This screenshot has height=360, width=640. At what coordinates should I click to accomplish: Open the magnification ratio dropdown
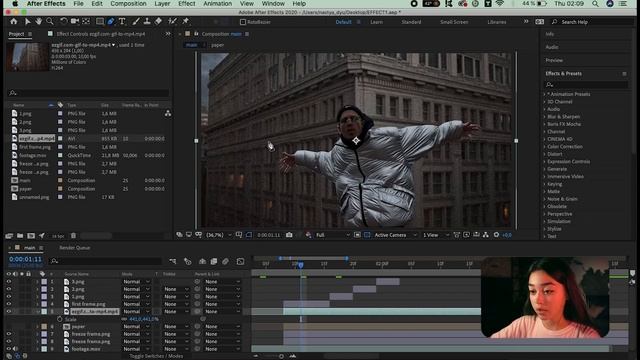218,235
